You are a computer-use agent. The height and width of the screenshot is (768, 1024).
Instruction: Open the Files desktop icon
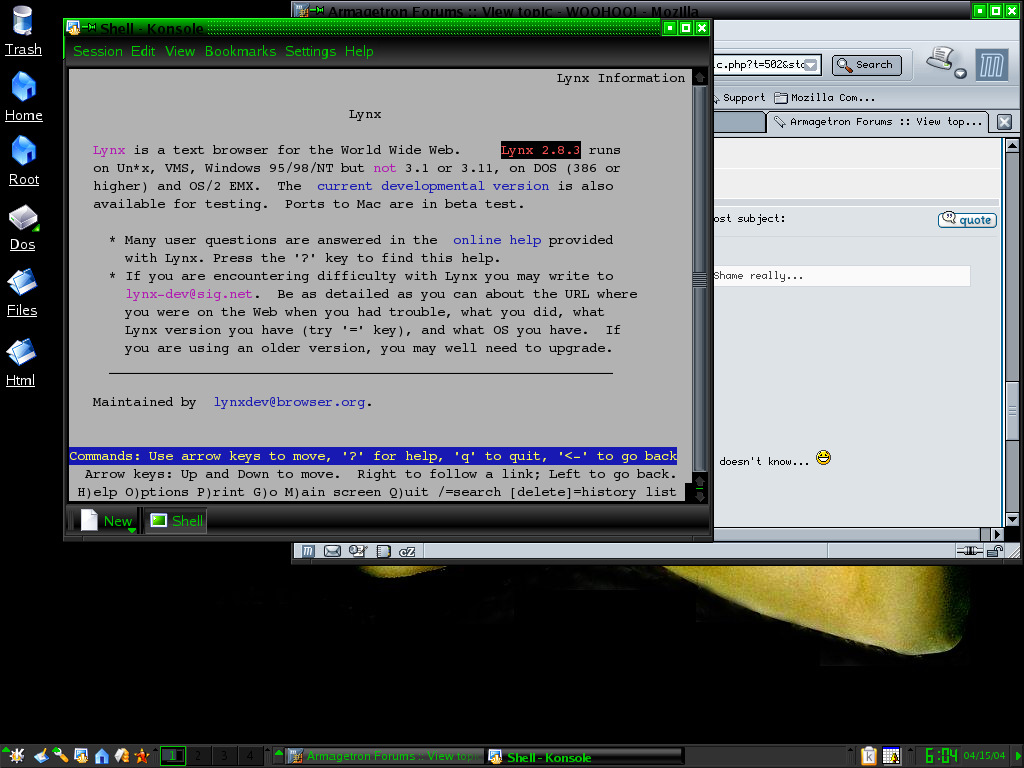(22, 293)
